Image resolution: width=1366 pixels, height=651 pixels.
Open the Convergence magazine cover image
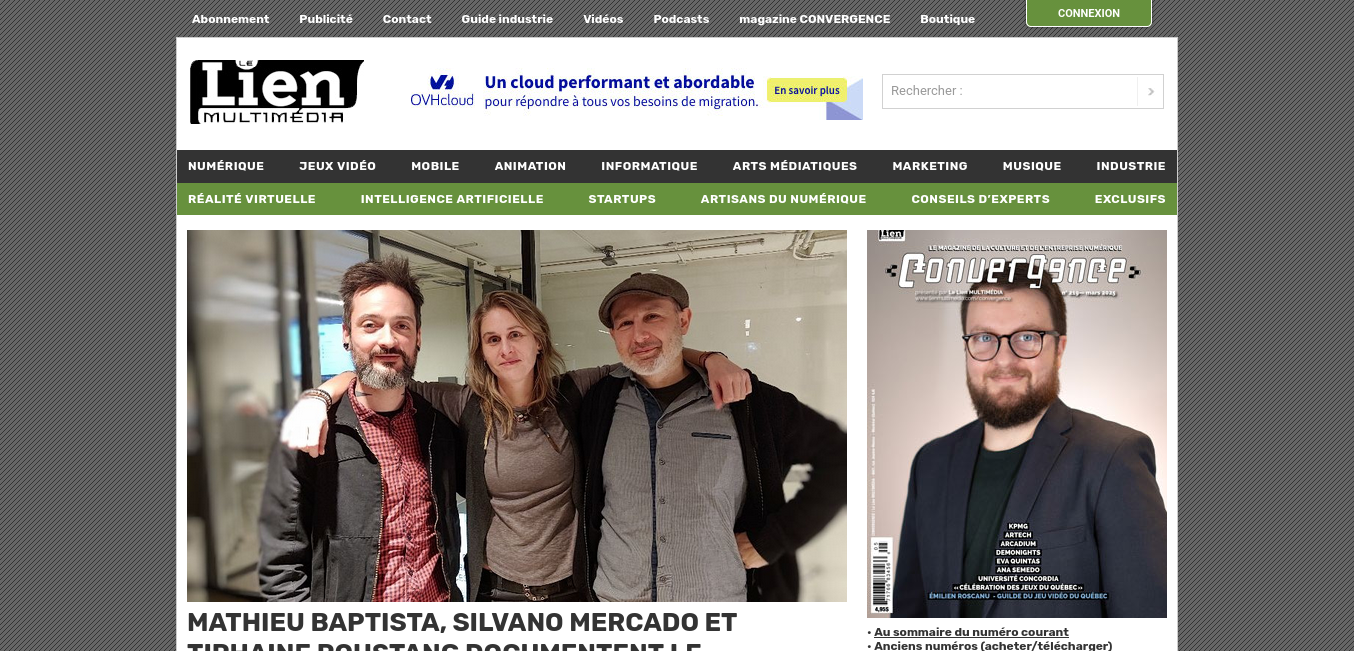click(x=1017, y=424)
